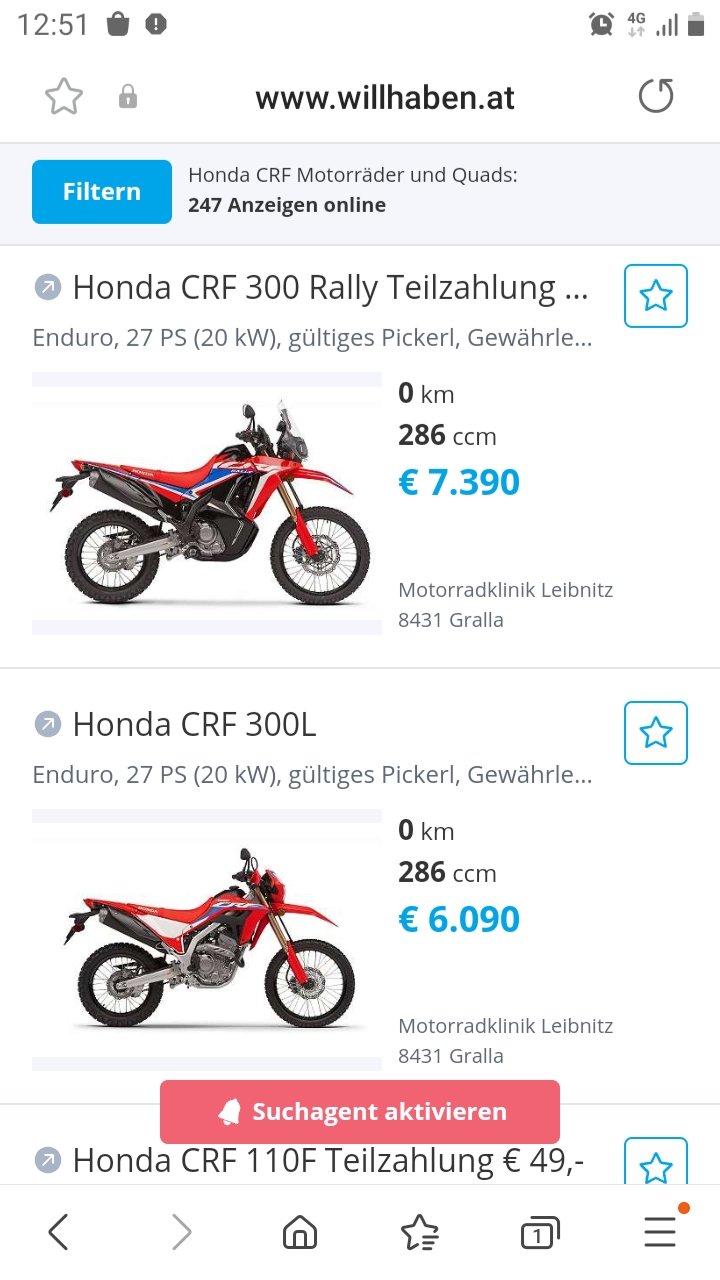This screenshot has width=720, height=1280.
Task: Tap the padlock site security icon
Action: [128, 97]
